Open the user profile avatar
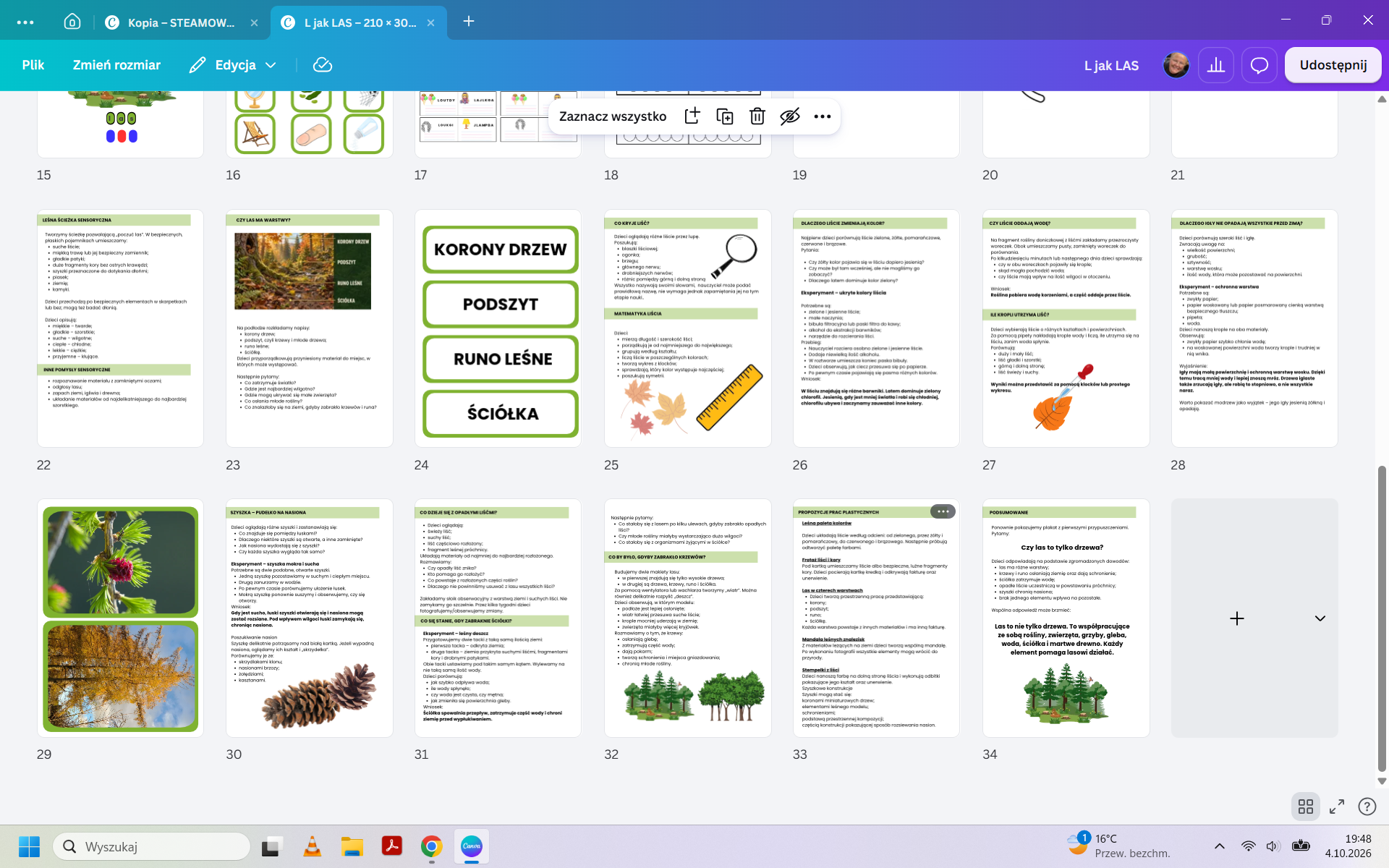The height and width of the screenshot is (868, 1389). pos(1176,65)
